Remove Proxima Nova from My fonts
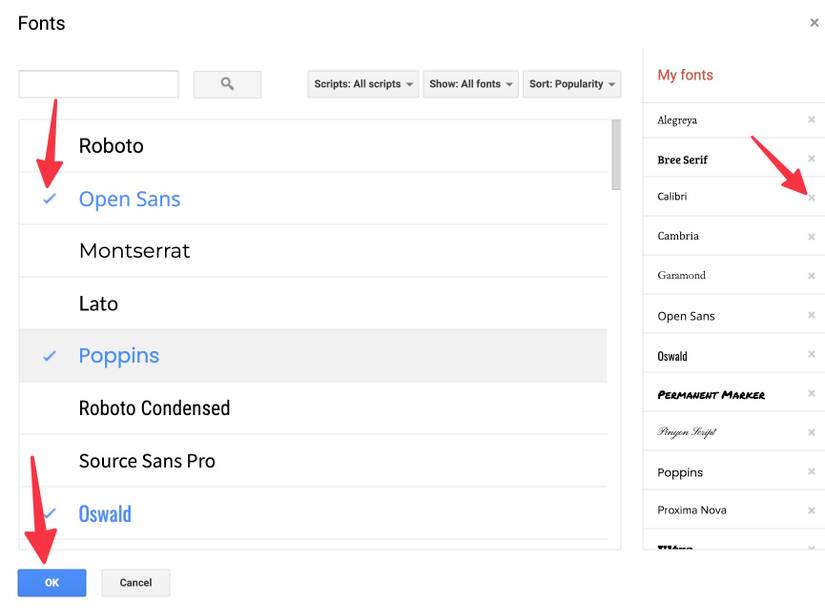 [811, 510]
